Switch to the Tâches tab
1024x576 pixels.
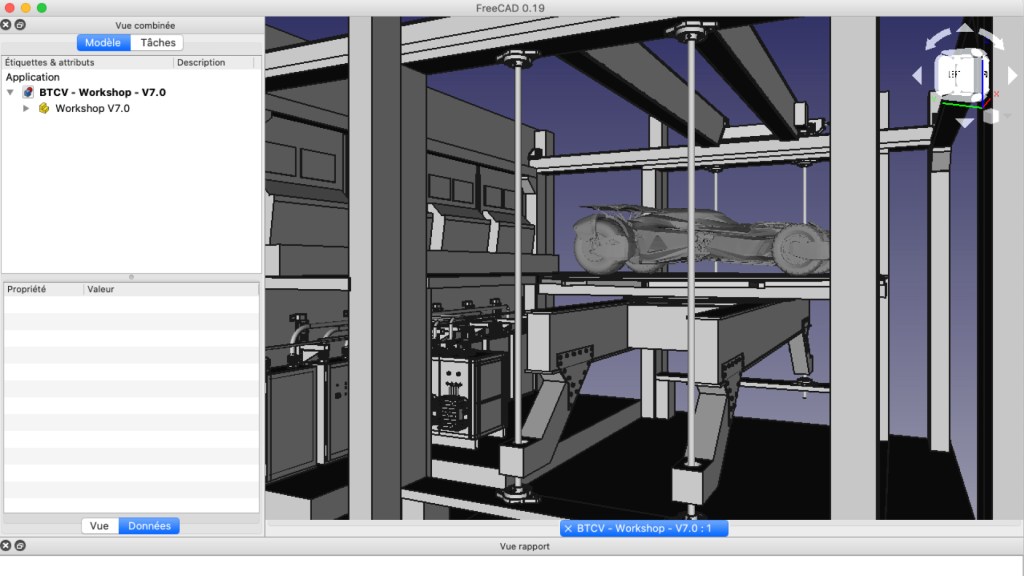tap(157, 42)
